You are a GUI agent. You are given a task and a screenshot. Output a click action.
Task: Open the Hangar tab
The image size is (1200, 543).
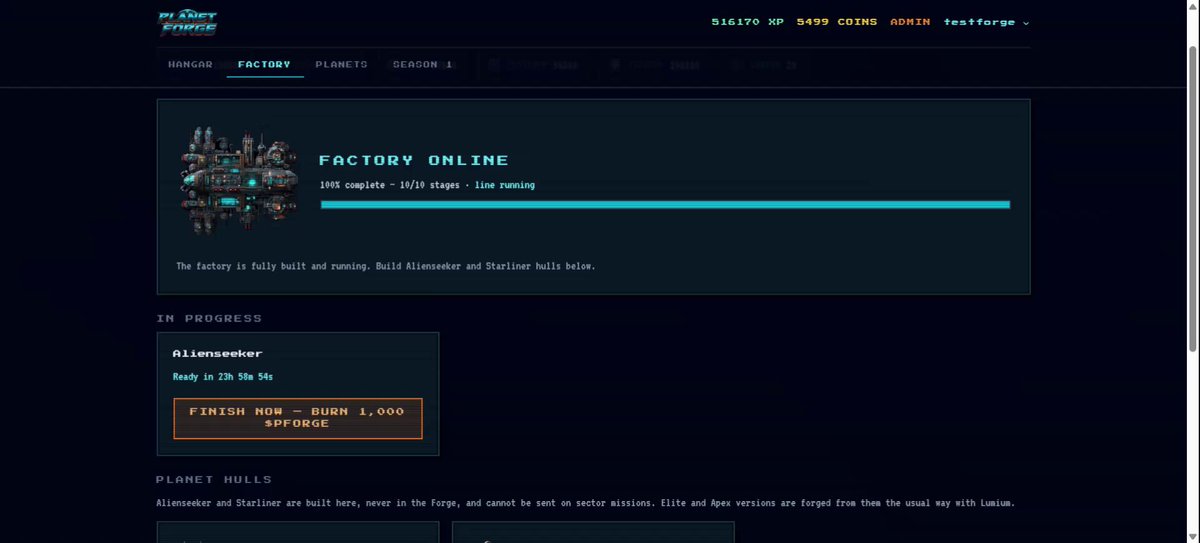190,64
